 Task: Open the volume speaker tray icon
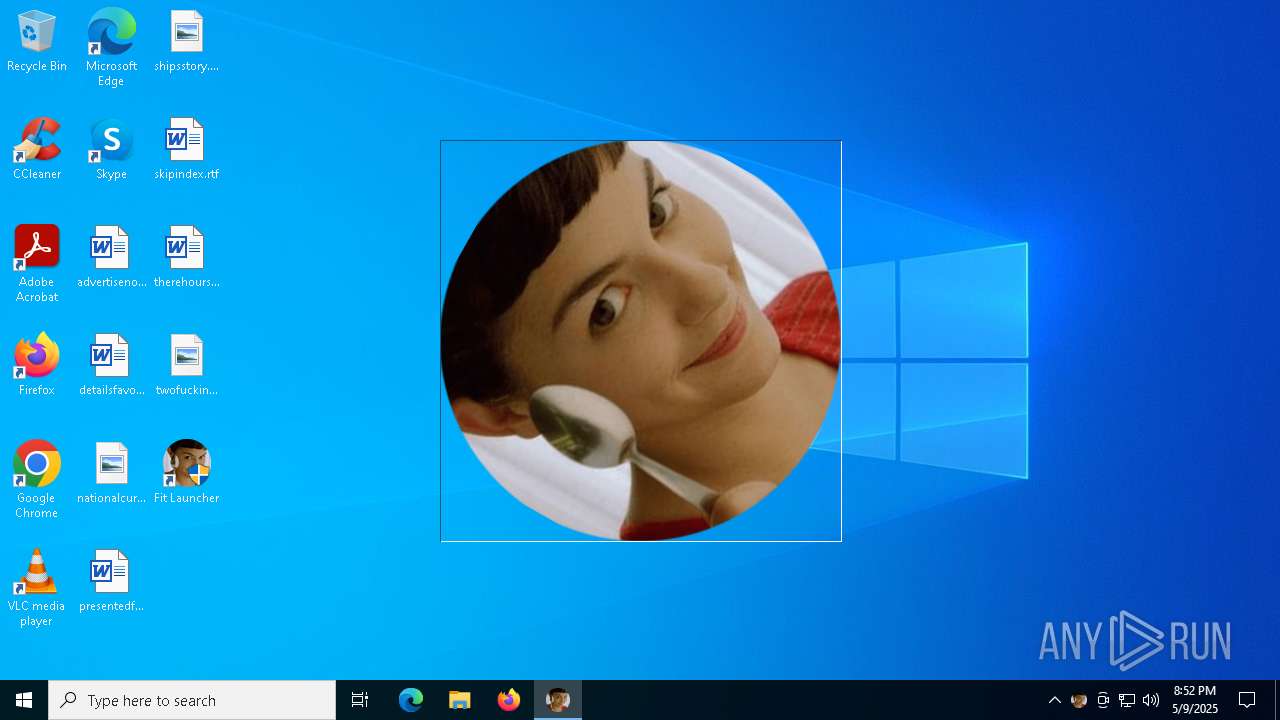click(x=1151, y=700)
